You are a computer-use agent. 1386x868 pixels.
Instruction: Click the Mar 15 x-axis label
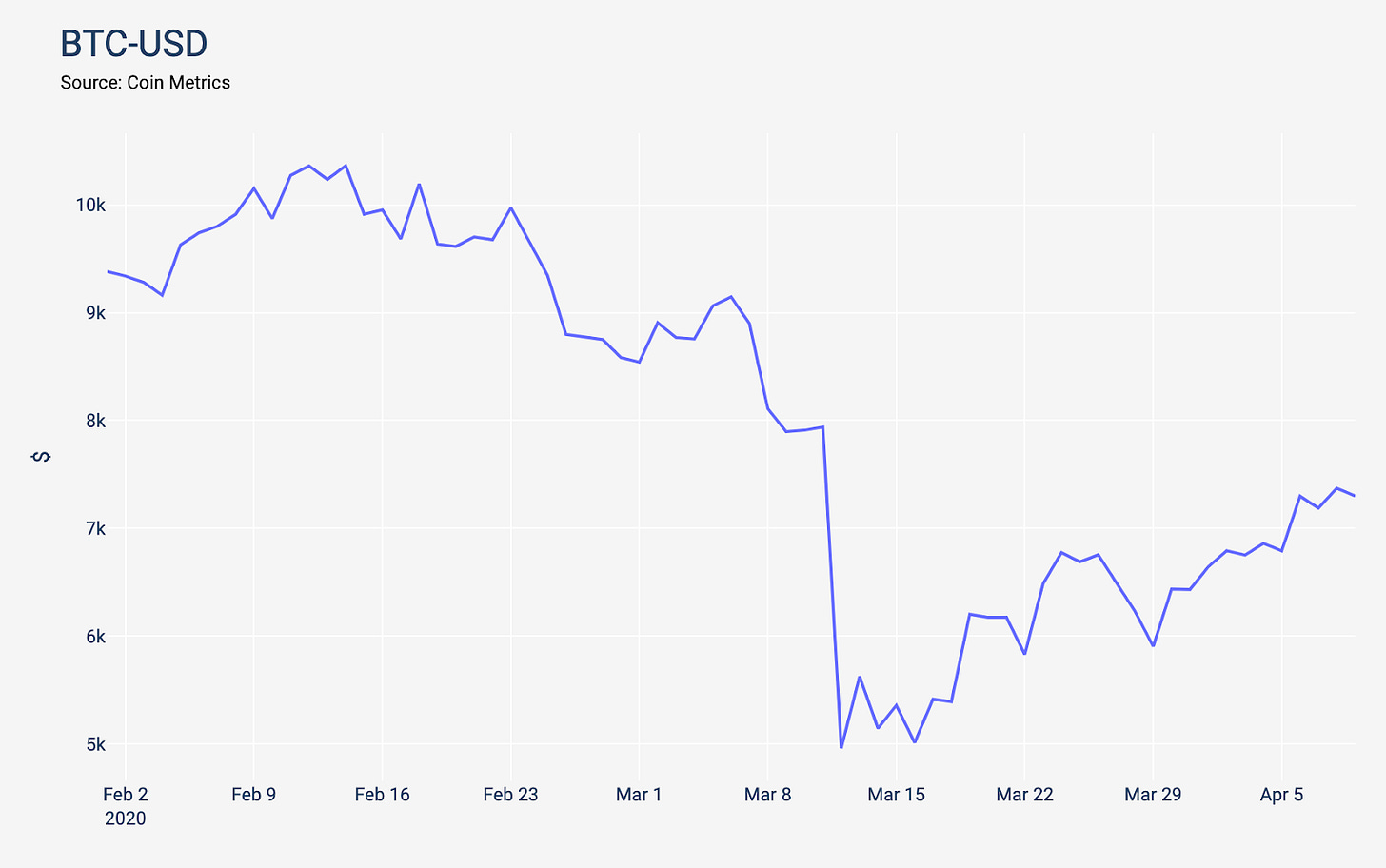point(896,795)
